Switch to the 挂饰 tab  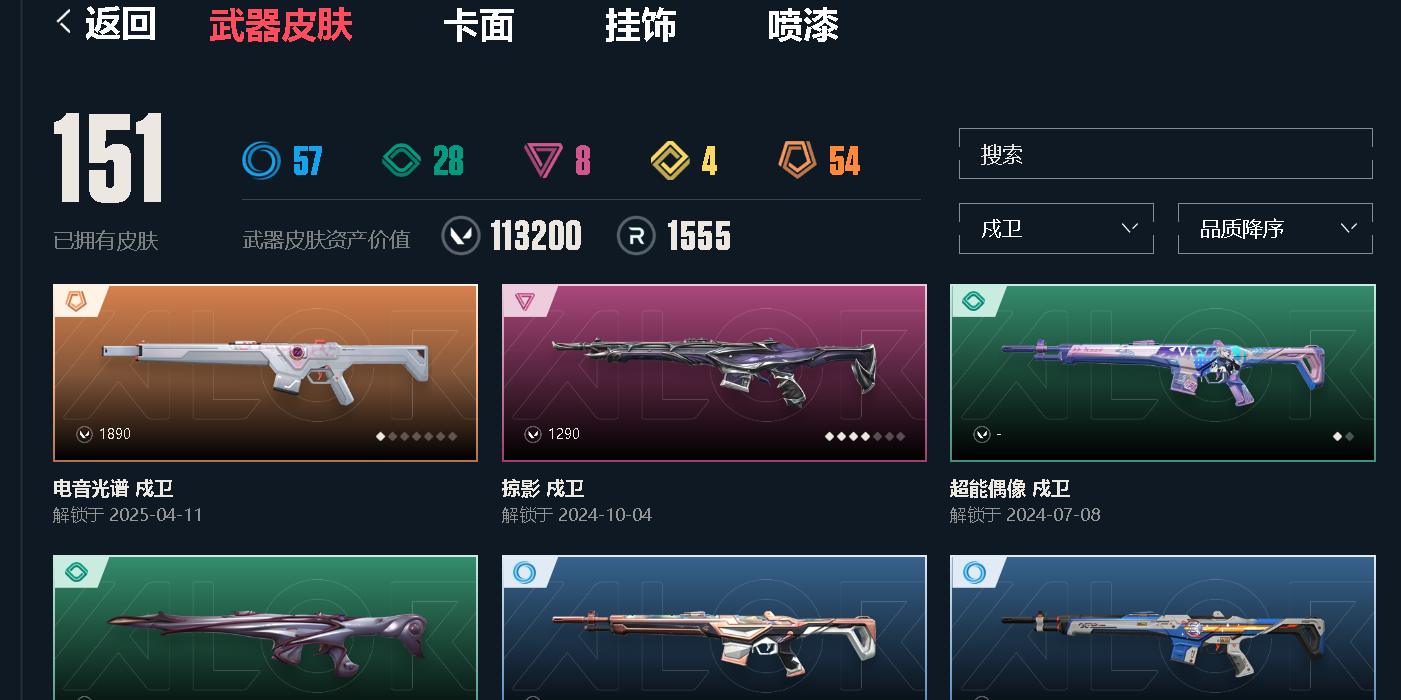(640, 25)
